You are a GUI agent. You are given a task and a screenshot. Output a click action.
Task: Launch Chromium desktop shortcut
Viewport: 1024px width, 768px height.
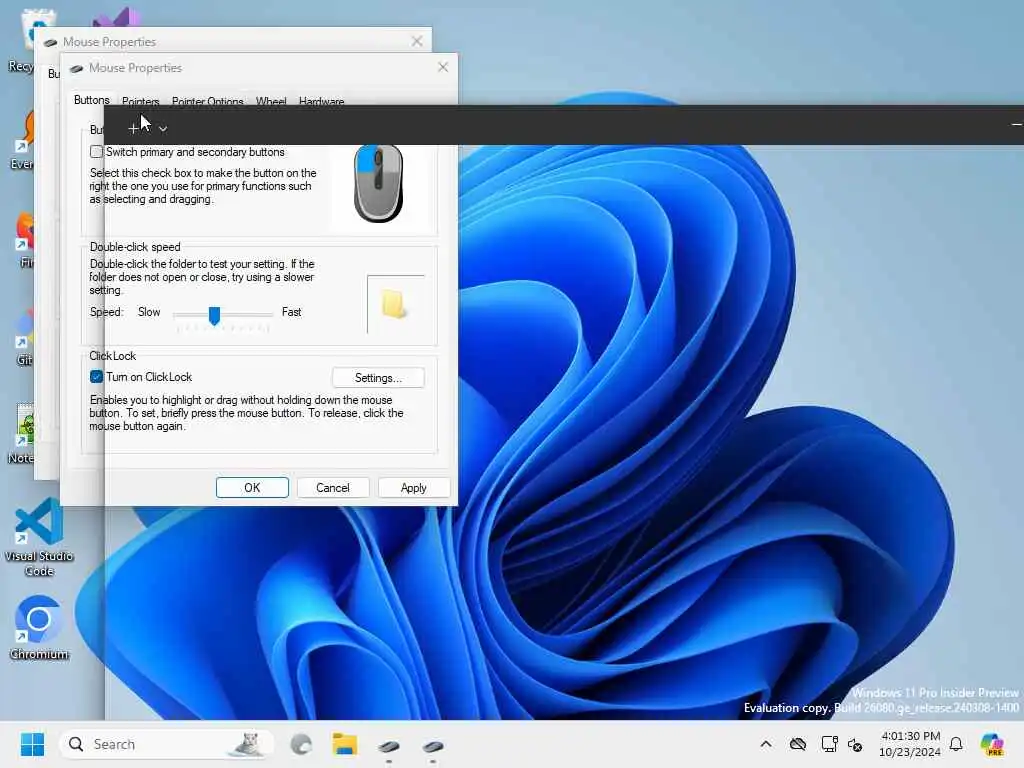pyautogui.click(x=39, y=628)
